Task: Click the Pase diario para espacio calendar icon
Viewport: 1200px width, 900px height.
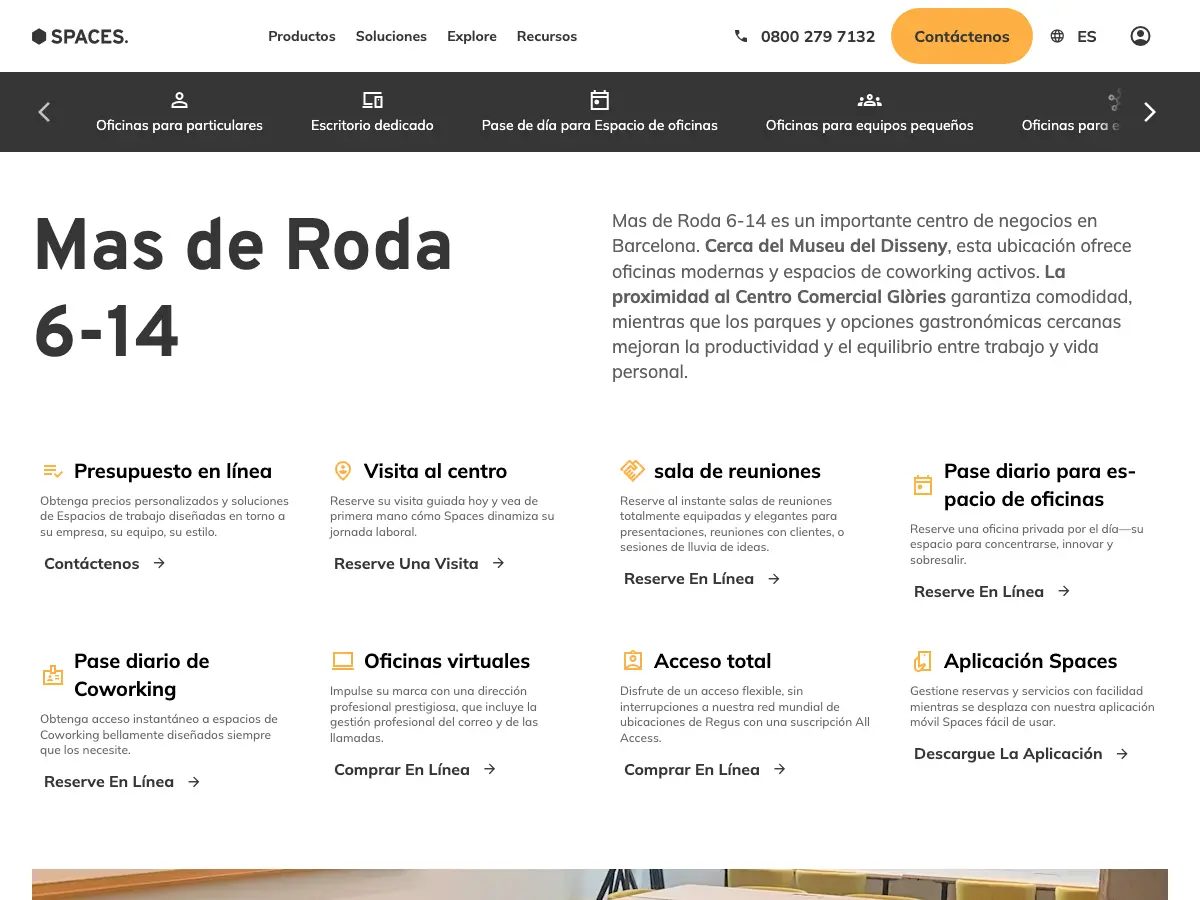Action: click(923, 485)
